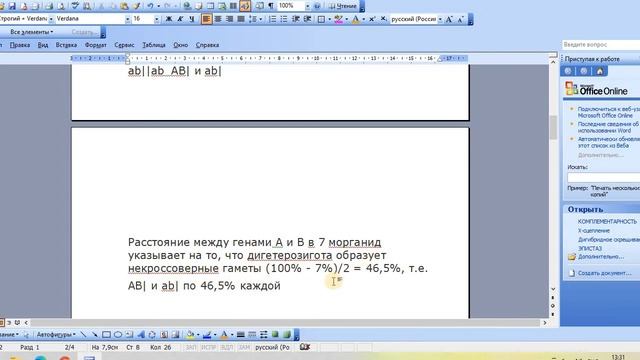Click the Spelling check icon
Screen dimensions: 640x360
(75, 6)
